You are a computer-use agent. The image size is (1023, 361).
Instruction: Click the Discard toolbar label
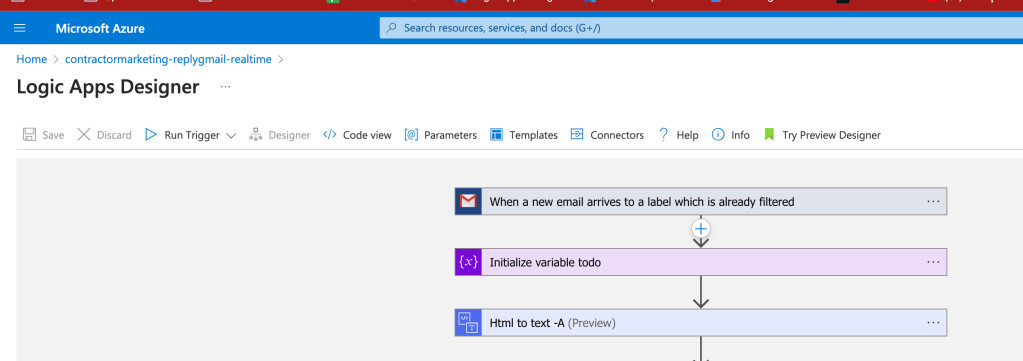(x=114, y=135)
